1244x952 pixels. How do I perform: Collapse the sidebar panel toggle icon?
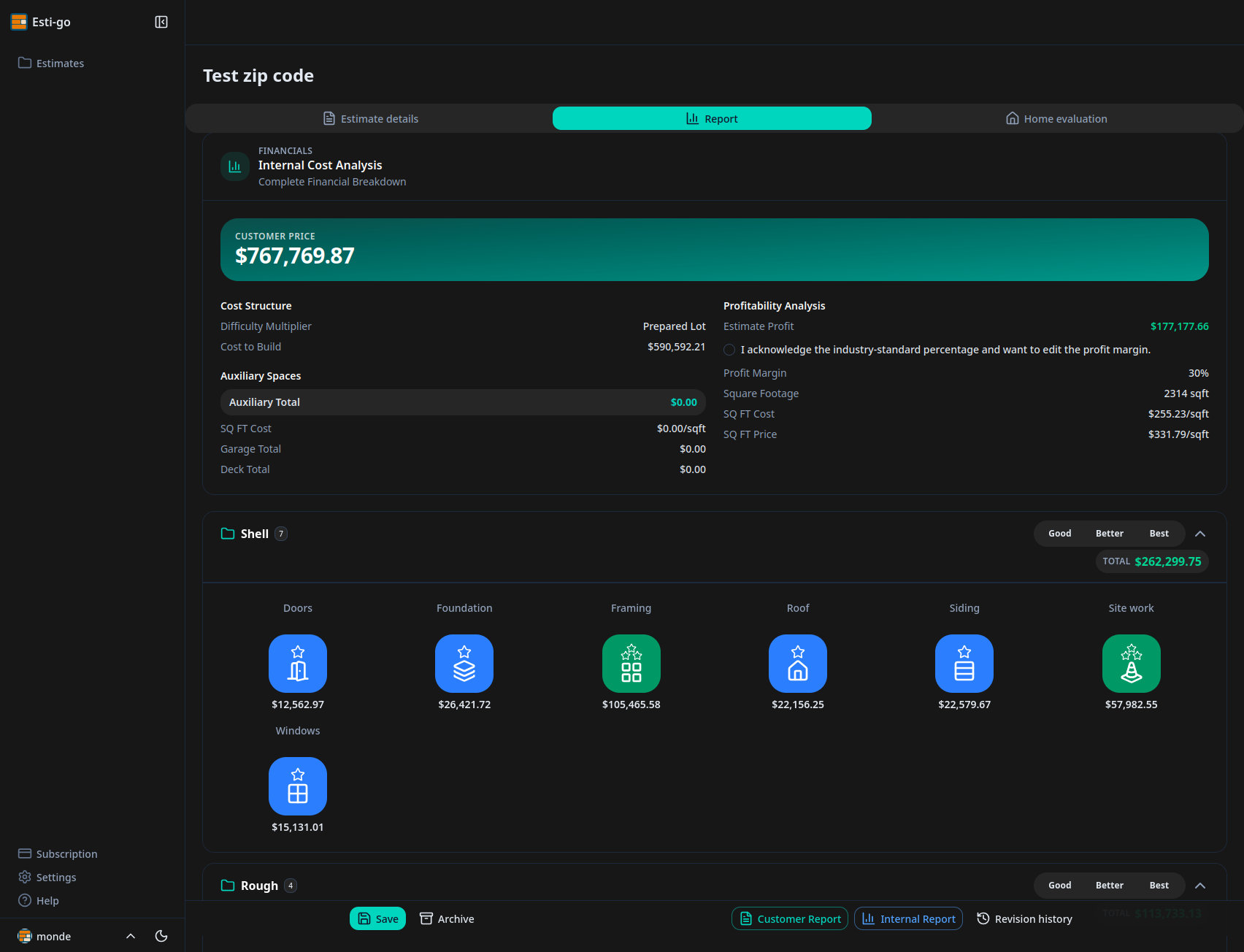click(x=161, y=22)
